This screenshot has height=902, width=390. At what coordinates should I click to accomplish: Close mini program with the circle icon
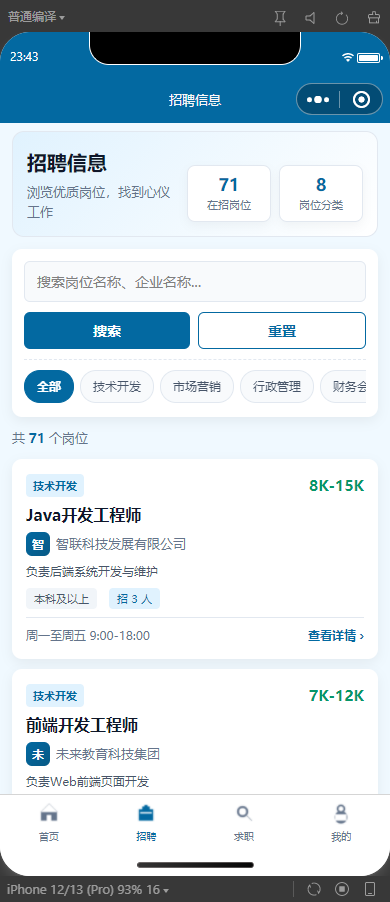[361, 100]
